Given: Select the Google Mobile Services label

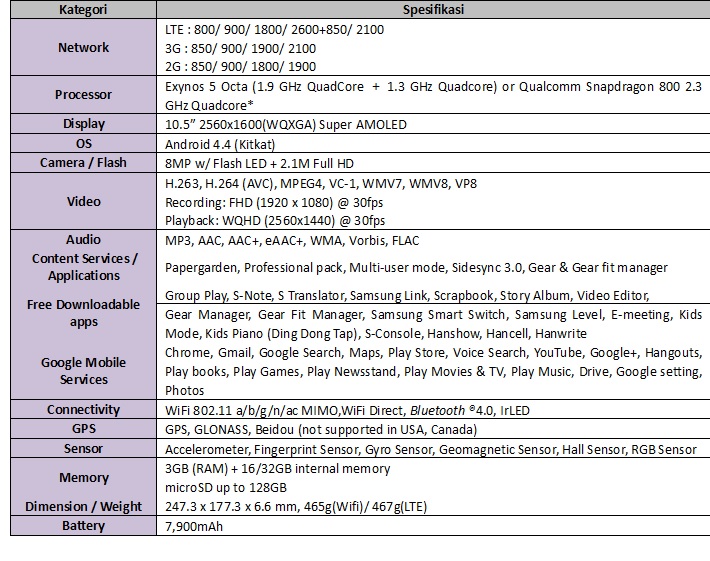Looking at the screenshot, I should tap(83, 371).
